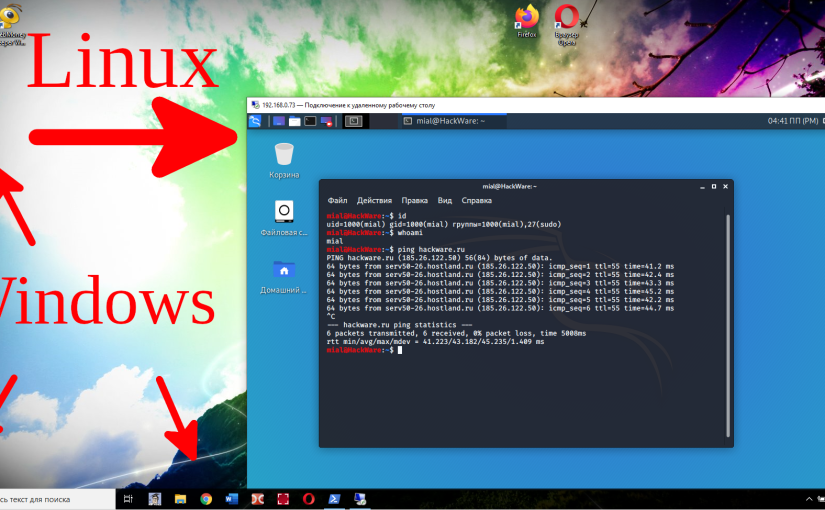Open Microsoft Word from the taskbar

point(232,498)
